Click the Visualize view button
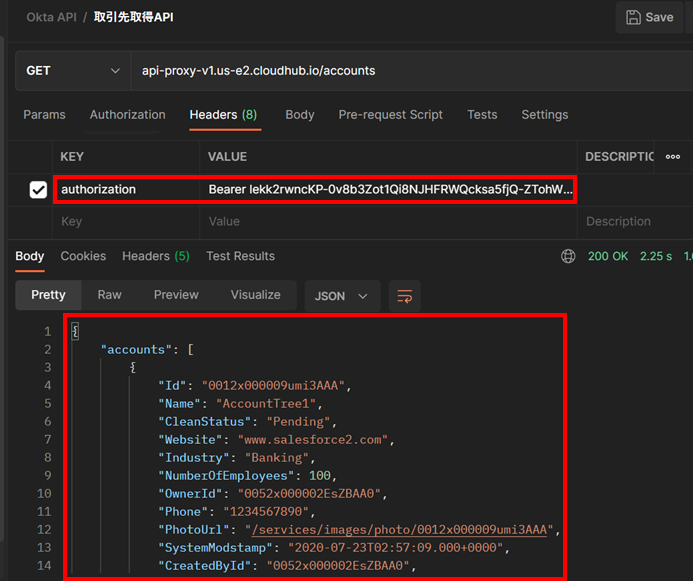Screen dimensions: 693x581 click(x=256, y=295)
